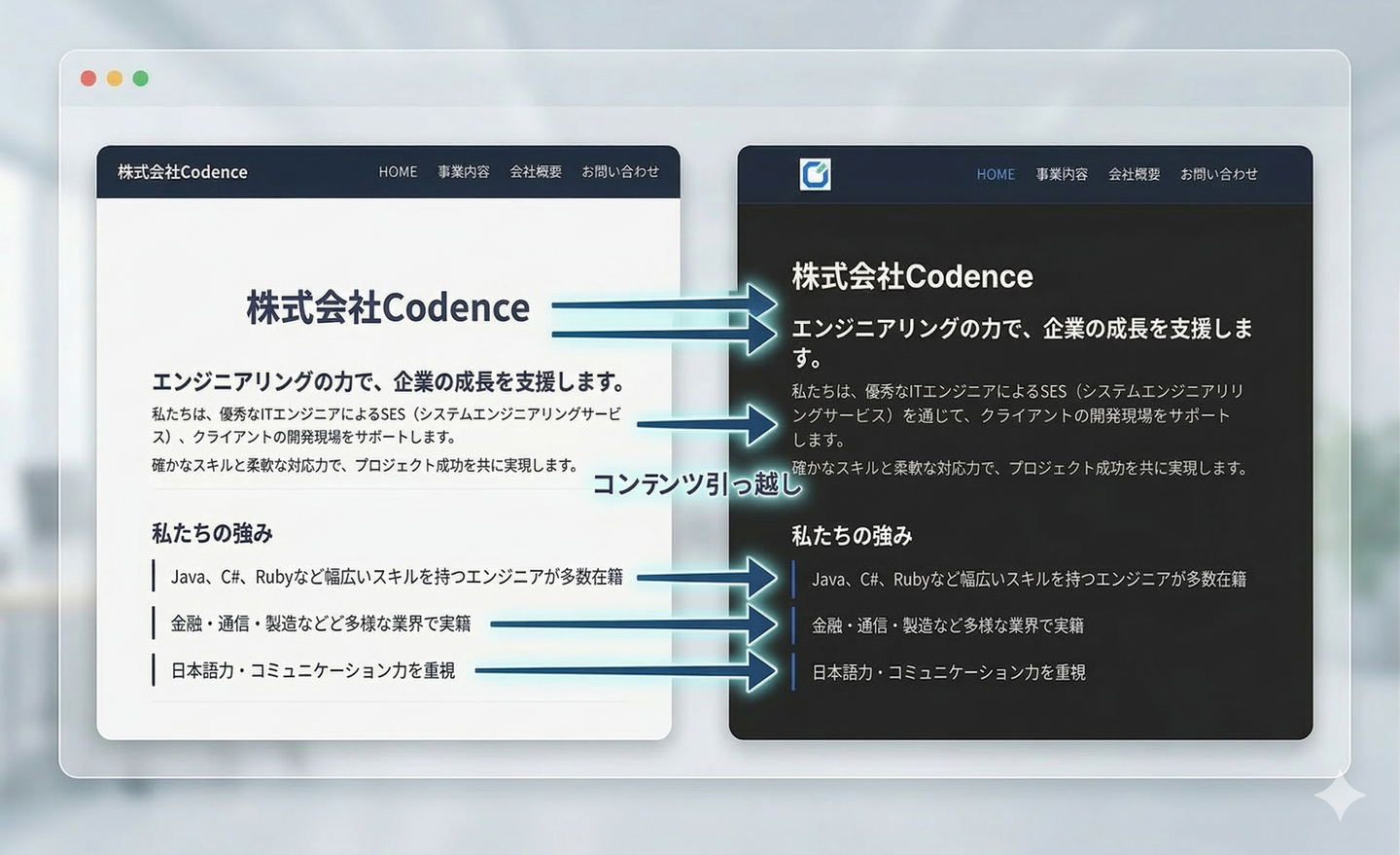Click the red close window dot
1400x855 pixels.
pos(88,78)
